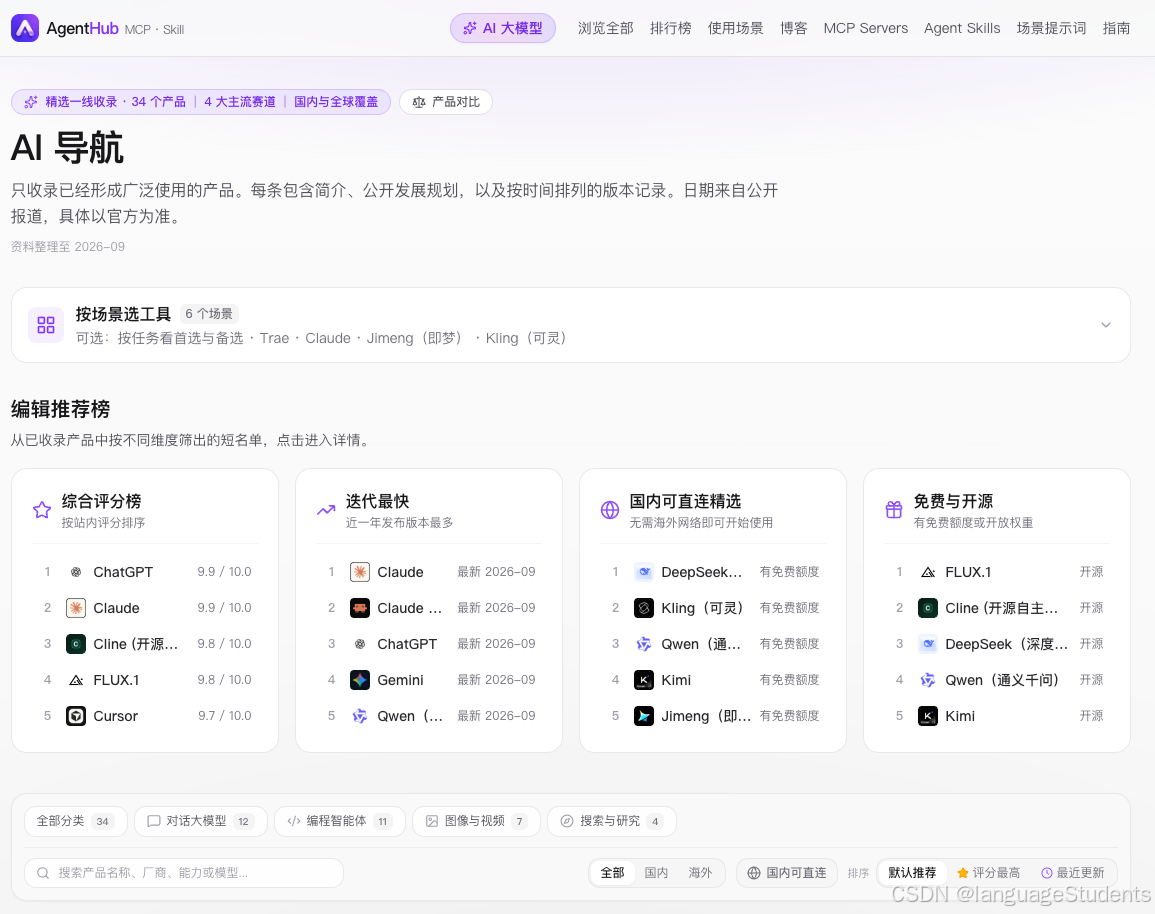Select the 全部 region filter
This screenshot has width=1155, height=914.
(612, 873)
